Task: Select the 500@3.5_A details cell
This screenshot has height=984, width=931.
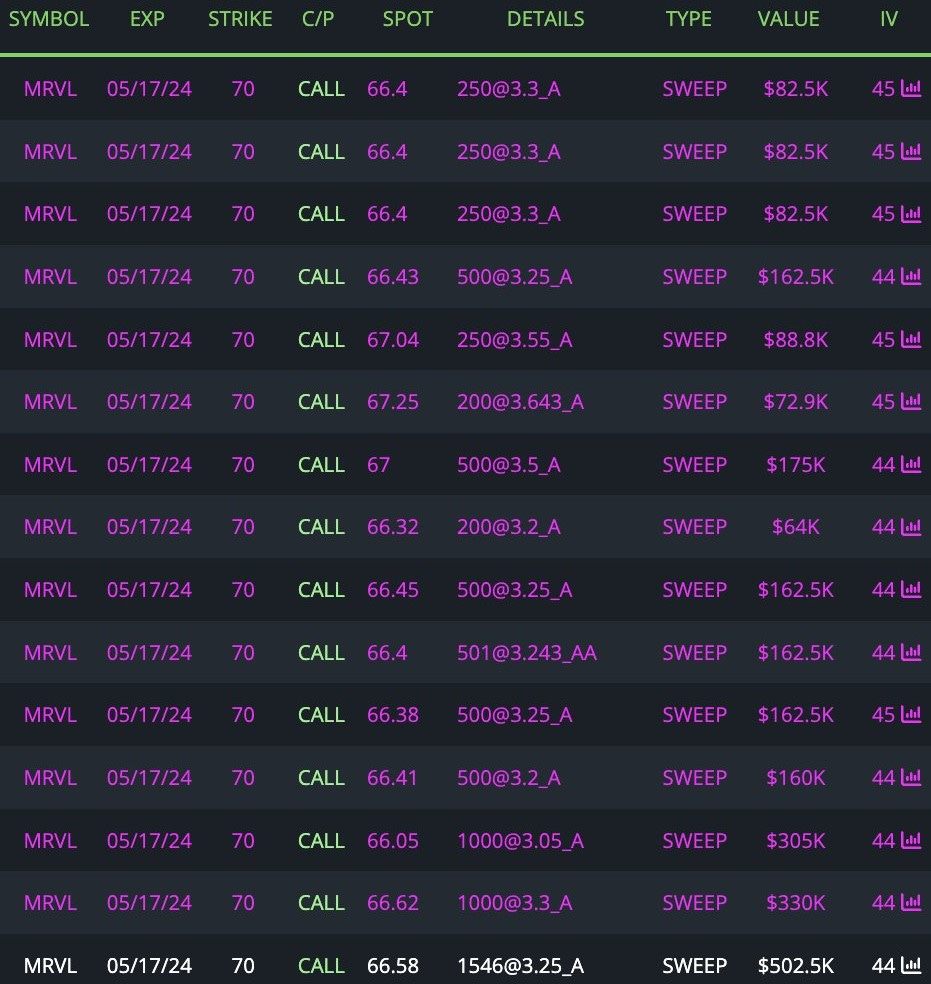Action: coord(509,464)
